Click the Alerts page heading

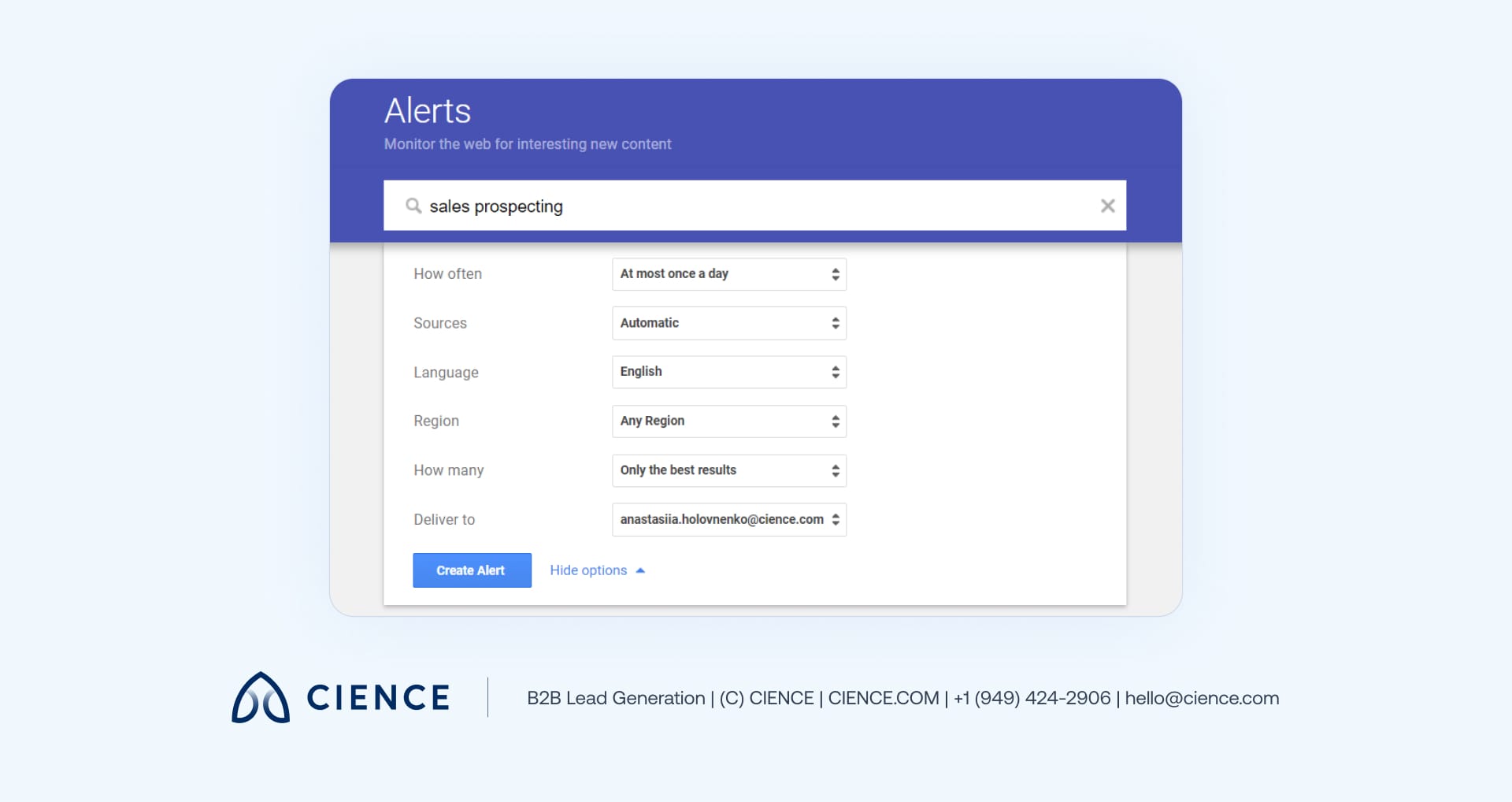428,111
